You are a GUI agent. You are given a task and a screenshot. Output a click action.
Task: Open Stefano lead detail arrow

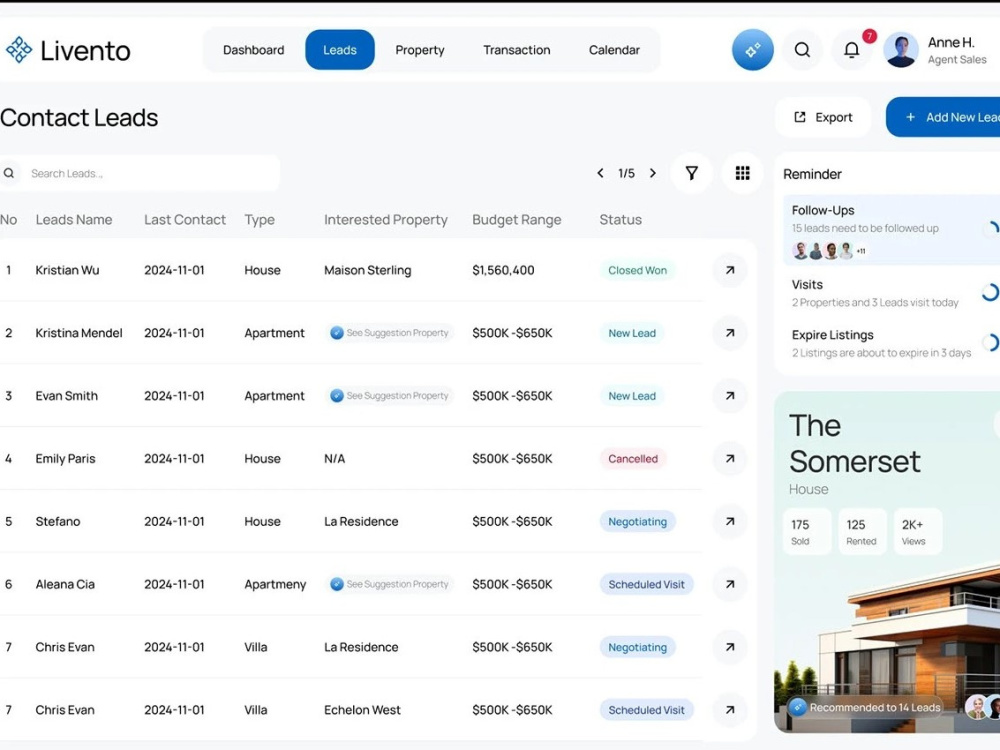[x=730, y=522]
